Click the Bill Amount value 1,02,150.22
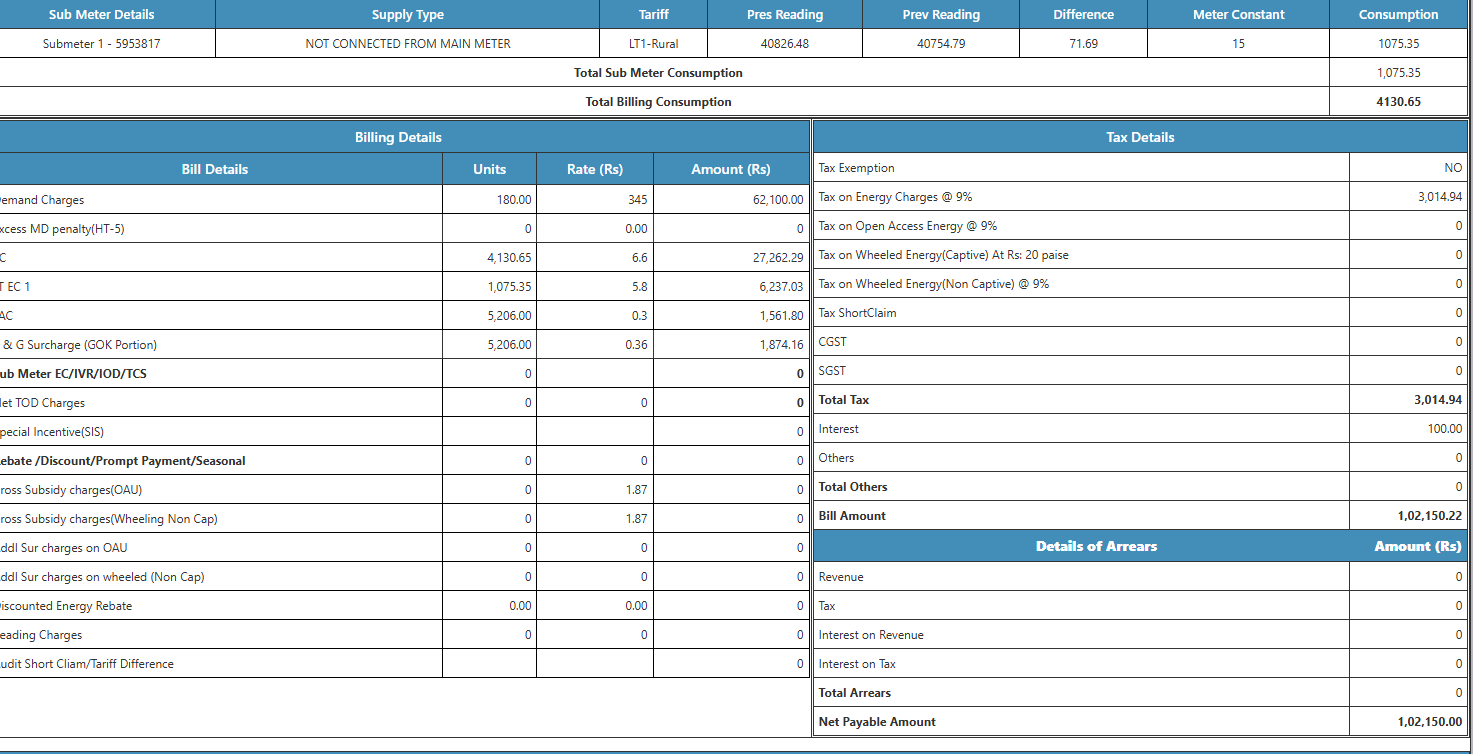This screenshot has height=754, width=1477. [x=1429, y=516]
